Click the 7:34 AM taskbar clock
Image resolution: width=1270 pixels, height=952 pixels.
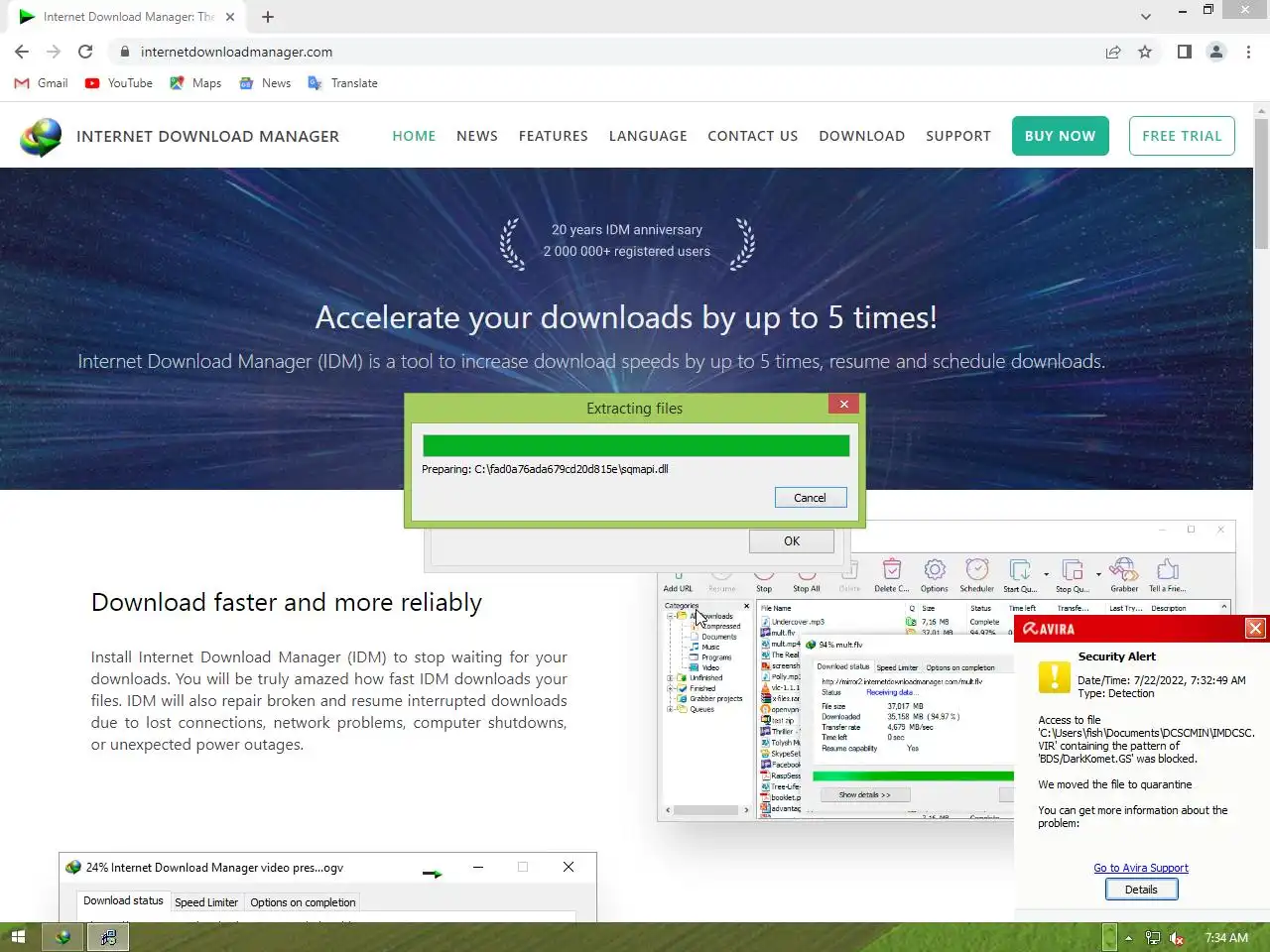coord(1226,937)
